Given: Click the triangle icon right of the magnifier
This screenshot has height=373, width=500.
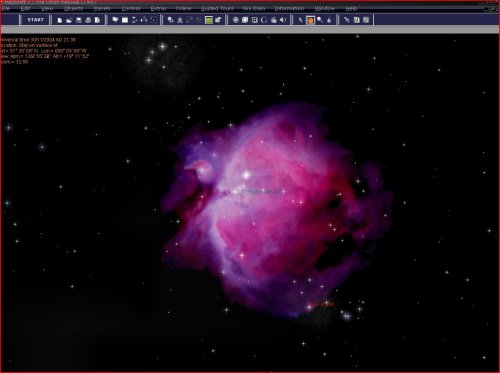Looking at the screenshot, I should coord(329,20).
